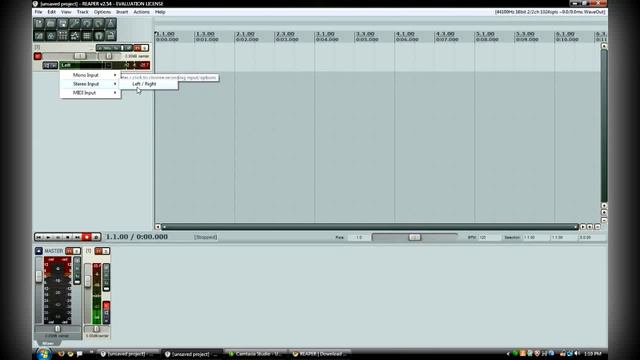Arm track 1 record button
This screenshot has height=360, width=640.
point(38,56)
